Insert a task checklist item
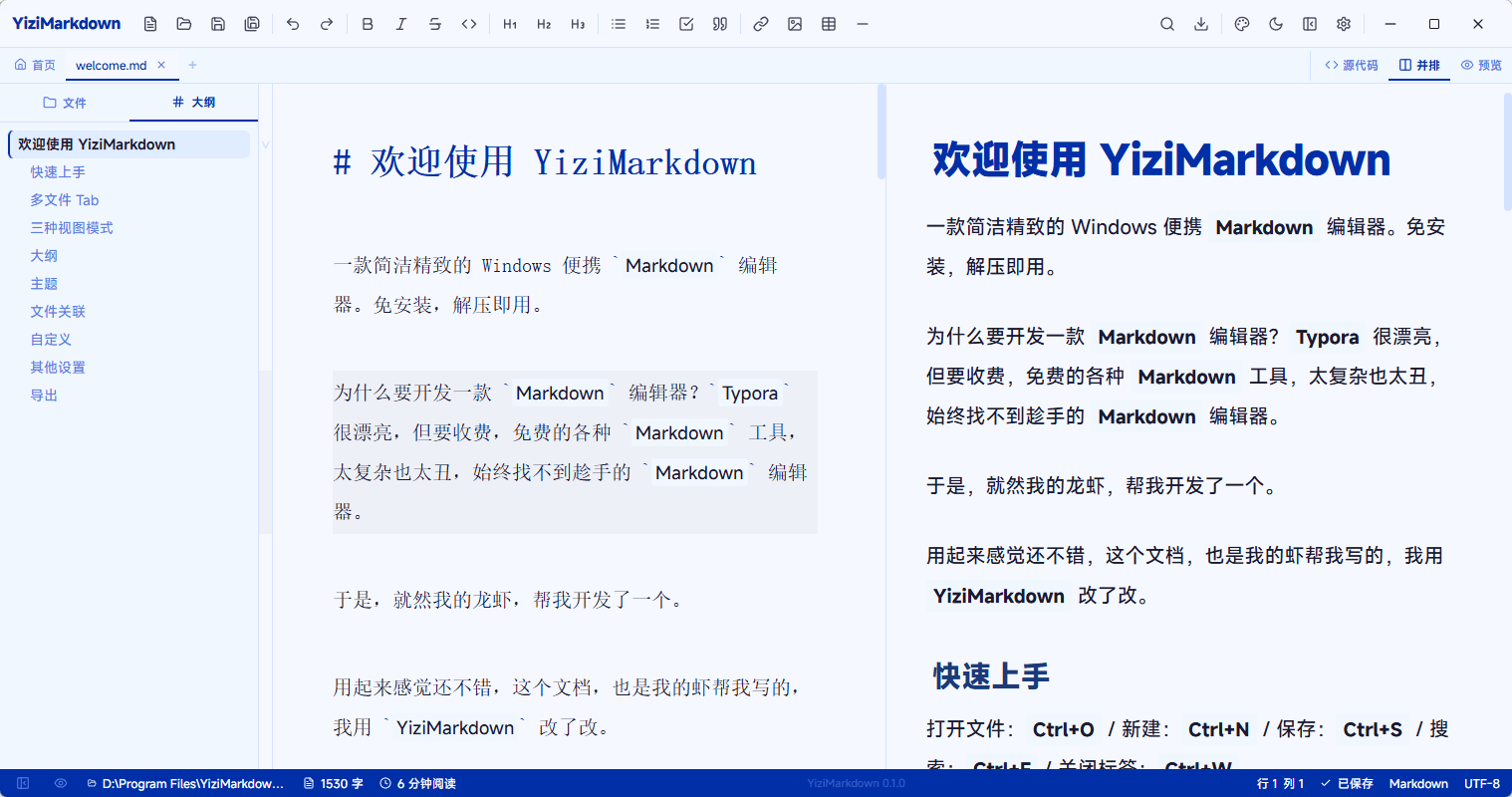Screen dimensions: 1512x797 point(686,24)
